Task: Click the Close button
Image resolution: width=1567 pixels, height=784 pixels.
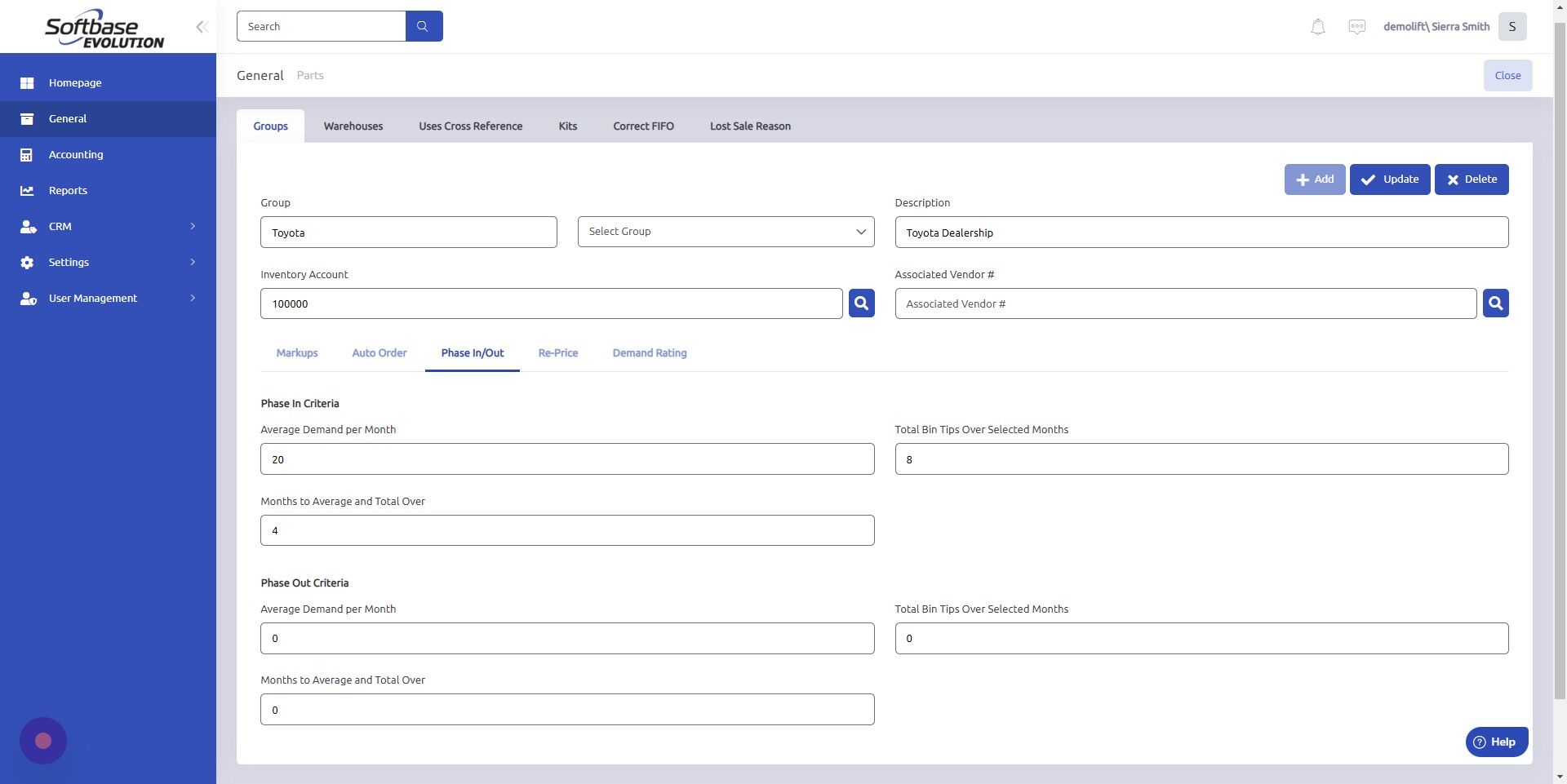Action: (1507, 75)
